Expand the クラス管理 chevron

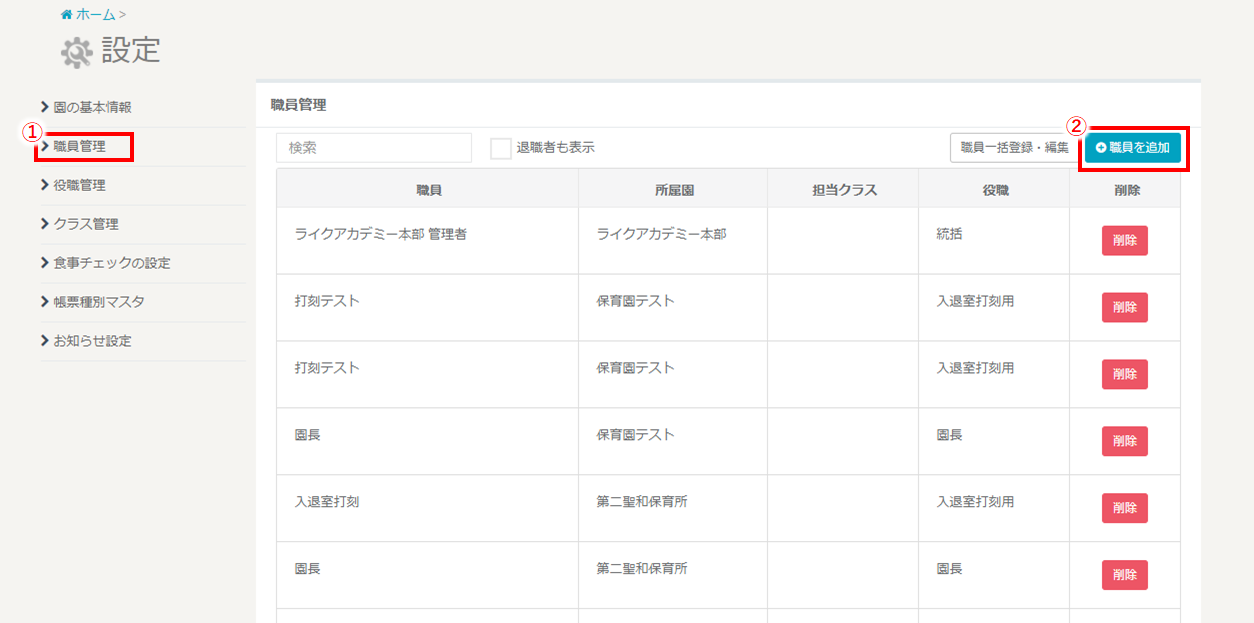(45, 224)
